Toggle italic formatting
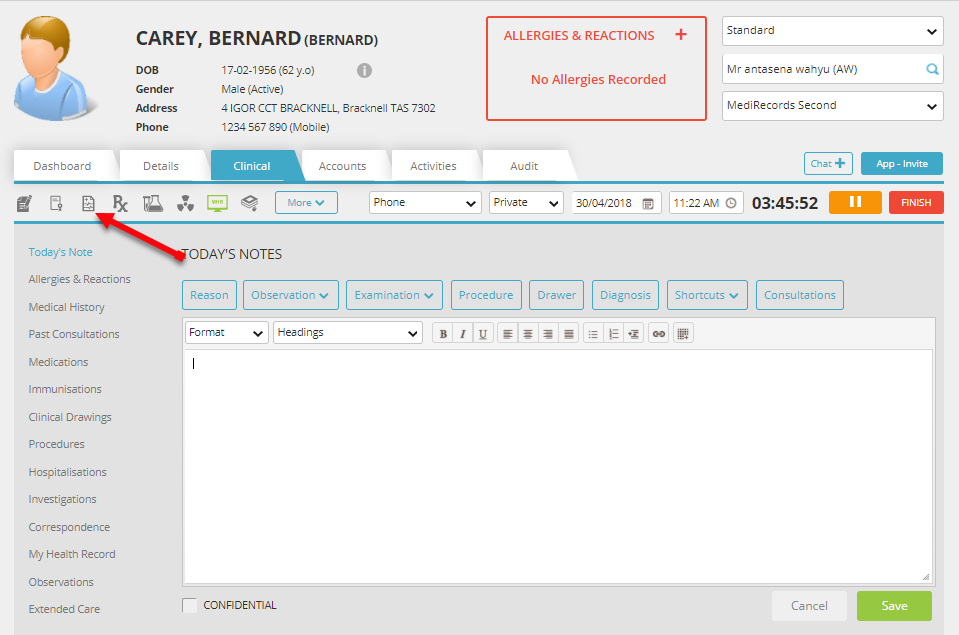 coord(462,333)
